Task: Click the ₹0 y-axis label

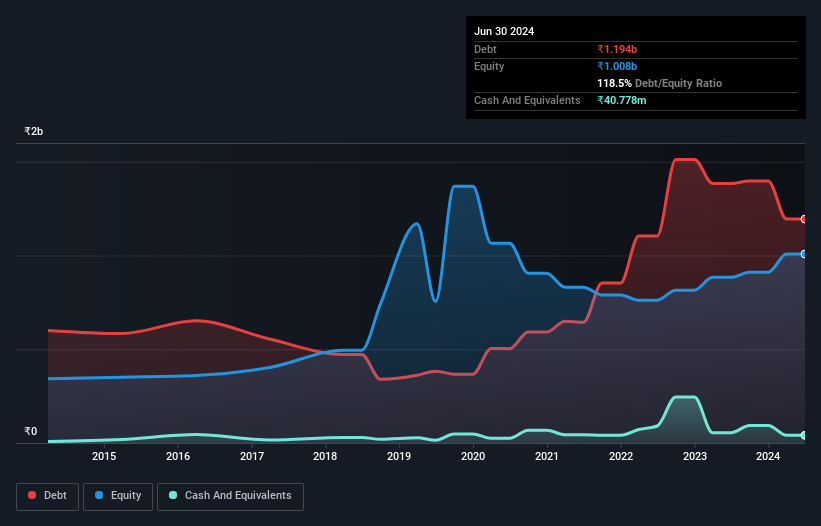Action: [31, 431]
